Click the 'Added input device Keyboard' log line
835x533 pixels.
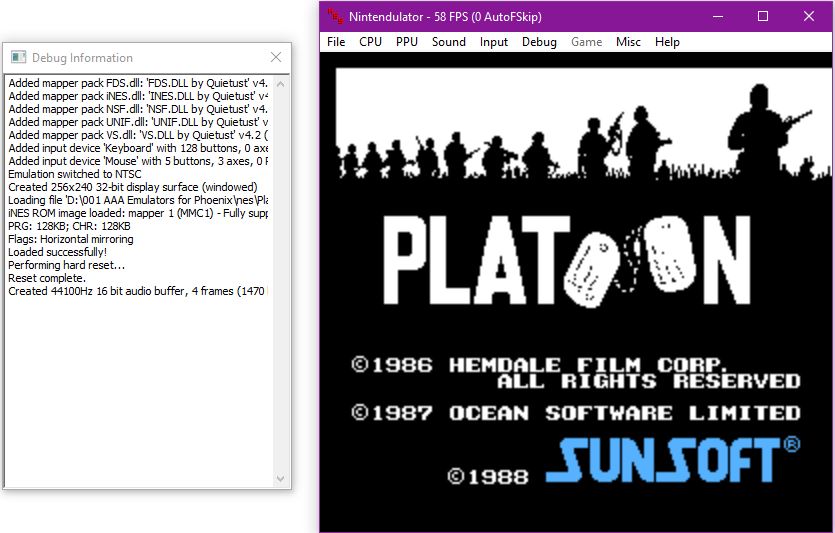[138, 148]
